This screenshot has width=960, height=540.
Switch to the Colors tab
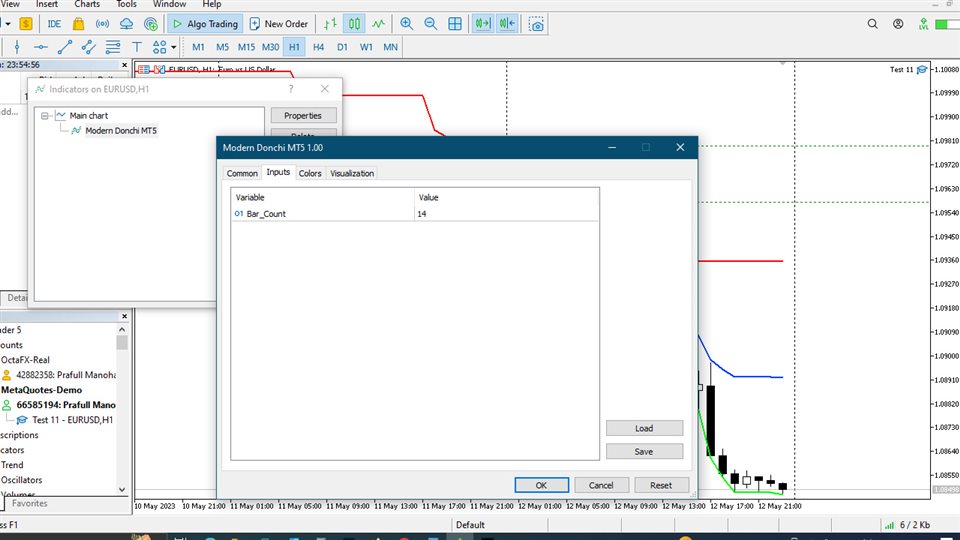point(310,173)
